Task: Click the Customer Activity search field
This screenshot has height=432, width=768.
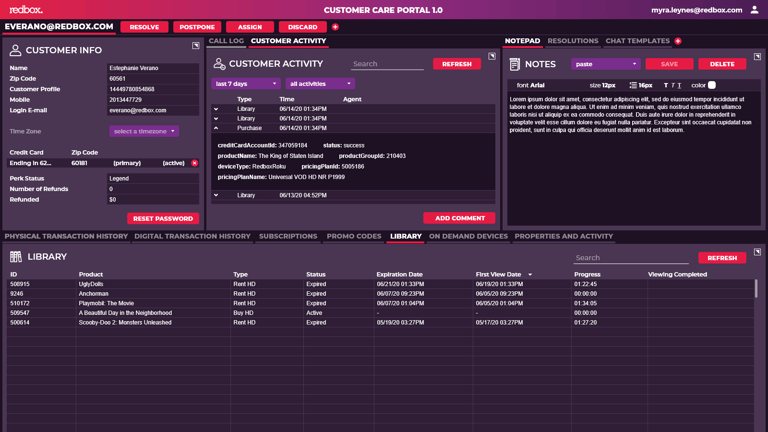Action: click(387, 64)
